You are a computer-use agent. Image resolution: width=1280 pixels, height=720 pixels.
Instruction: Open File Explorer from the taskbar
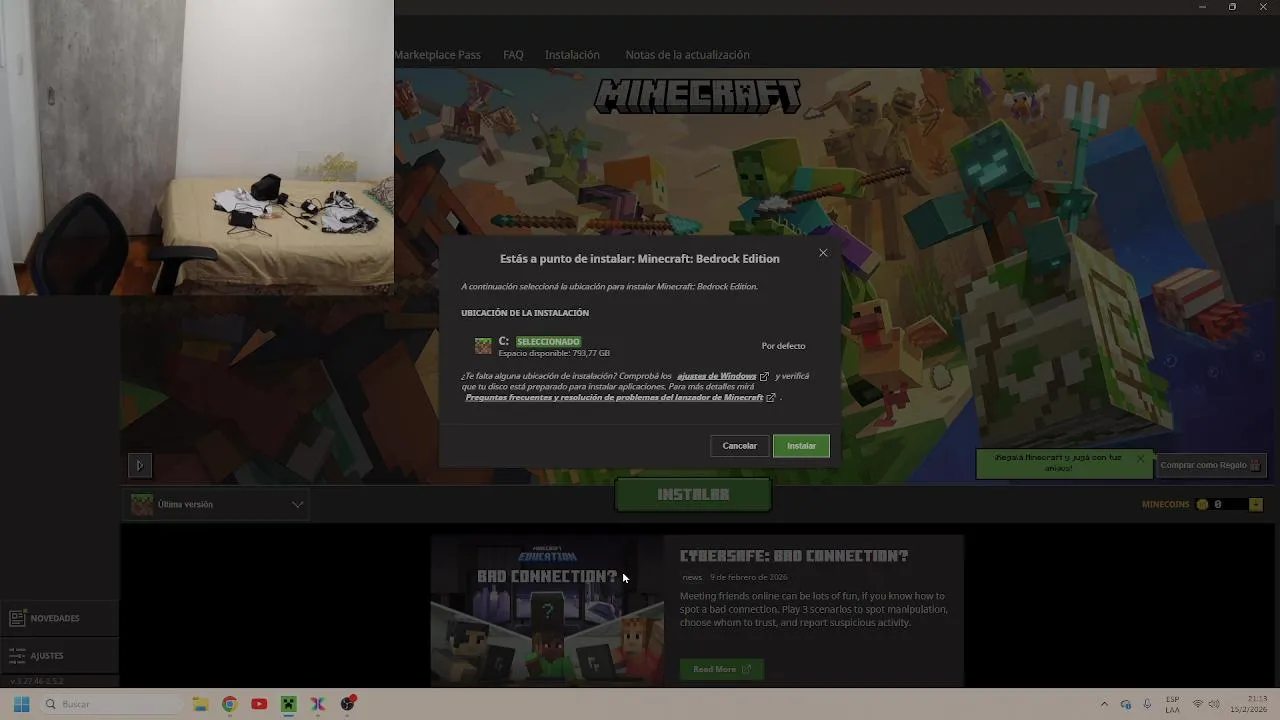(x=200, y=704)
